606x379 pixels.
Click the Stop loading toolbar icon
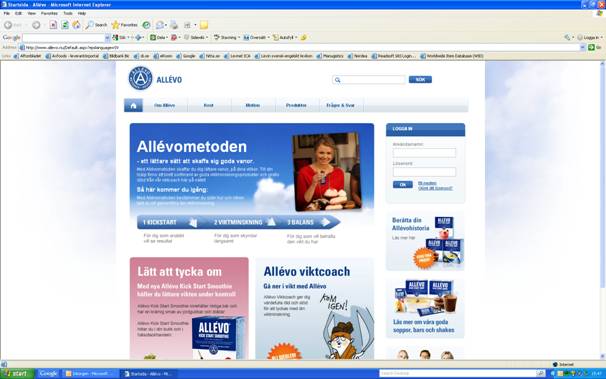coord(53,25)
